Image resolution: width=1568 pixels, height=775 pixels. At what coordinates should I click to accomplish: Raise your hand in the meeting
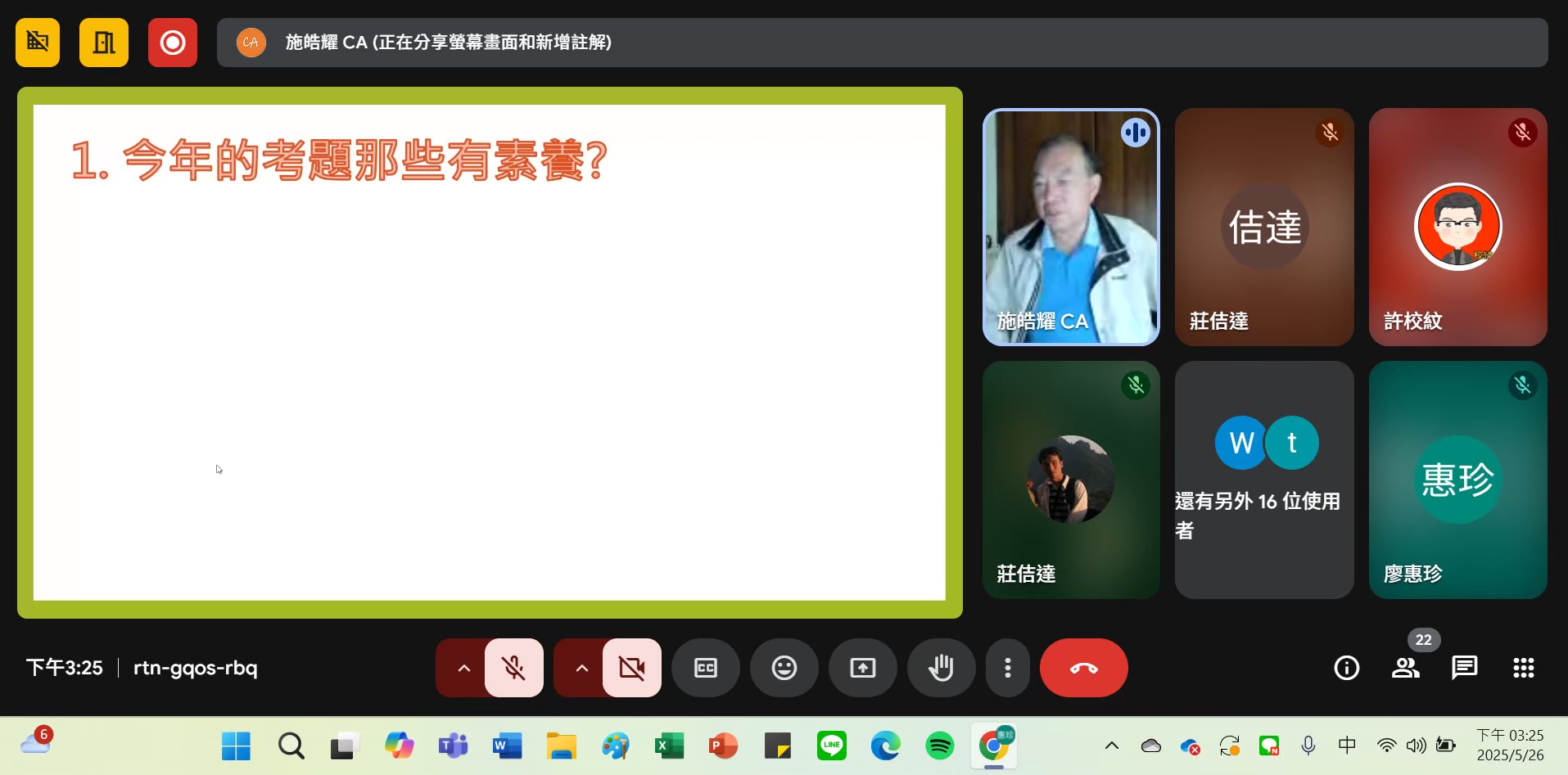941,668
